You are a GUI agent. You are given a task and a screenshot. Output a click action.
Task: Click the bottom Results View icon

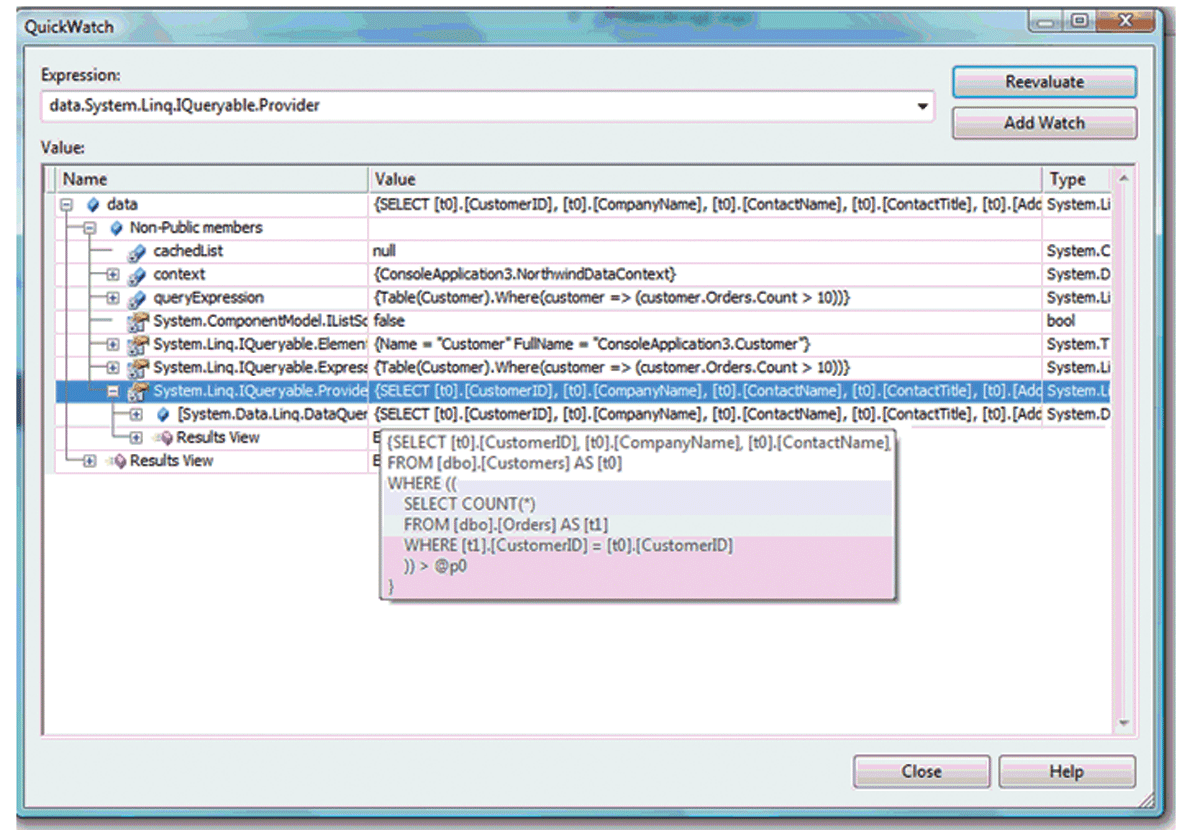tap(116, 461)
